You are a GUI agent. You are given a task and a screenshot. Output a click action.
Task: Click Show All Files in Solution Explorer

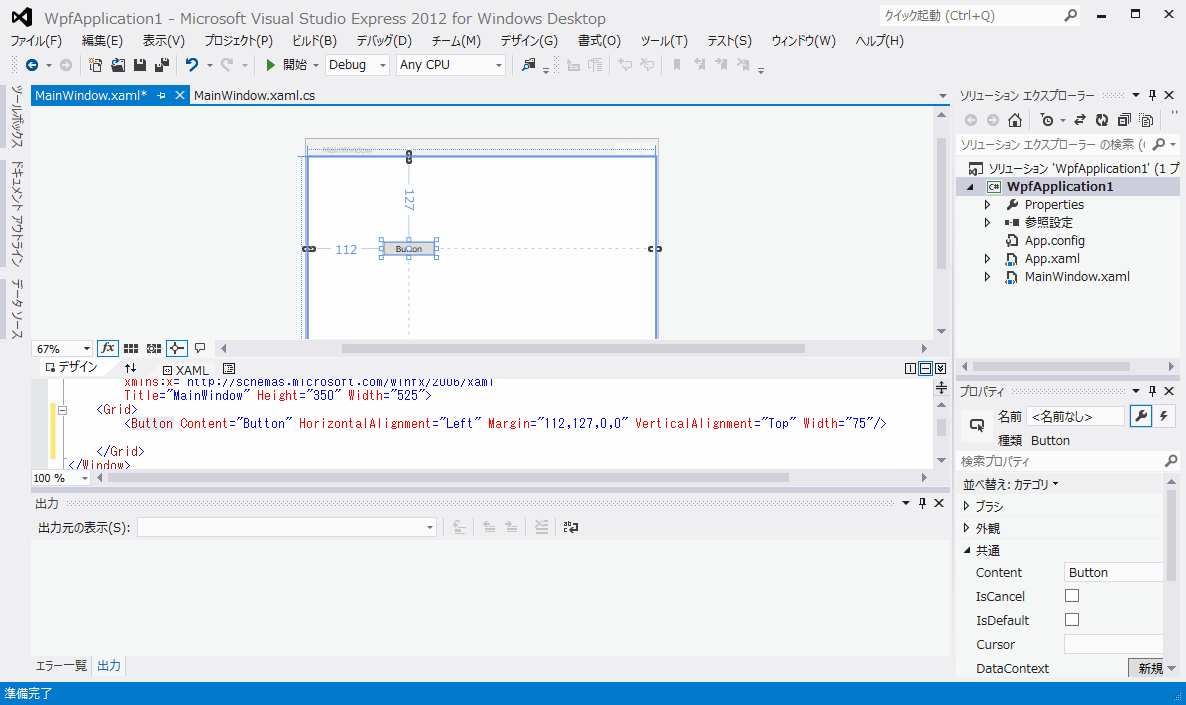pyautogui.click(x=1147, y=120)
